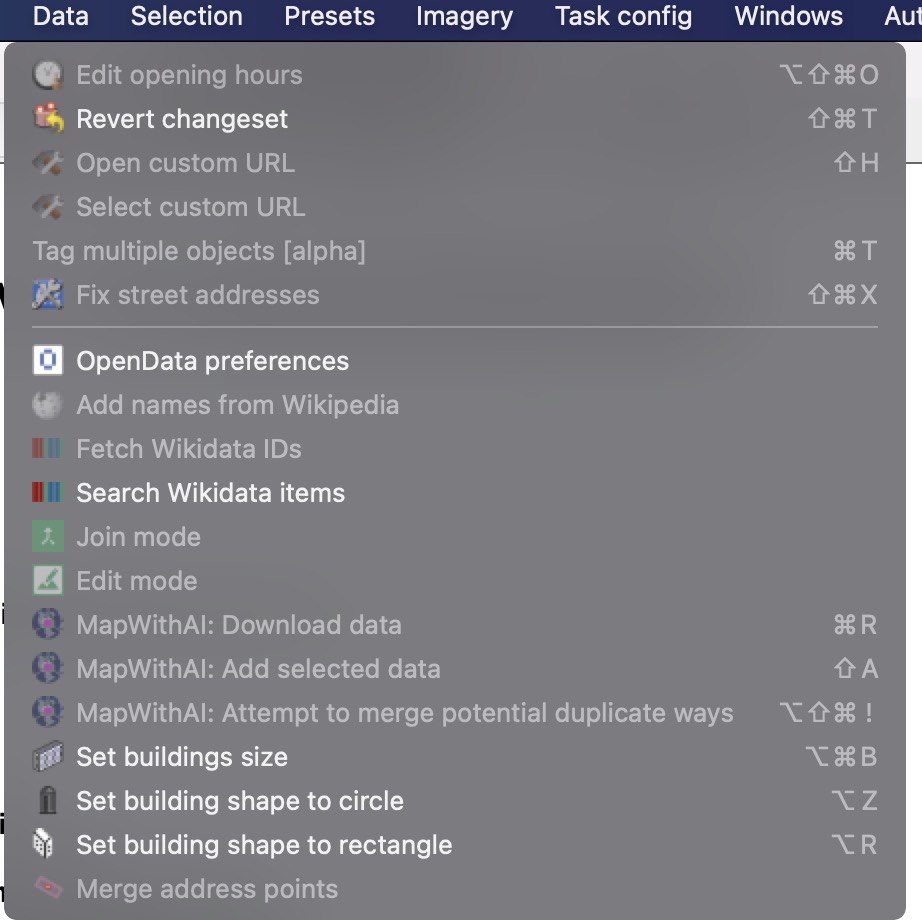The height and width of the screenshot is (920, 922).
Task: Click the Fix street addresses icon
Action: (48, 294)
